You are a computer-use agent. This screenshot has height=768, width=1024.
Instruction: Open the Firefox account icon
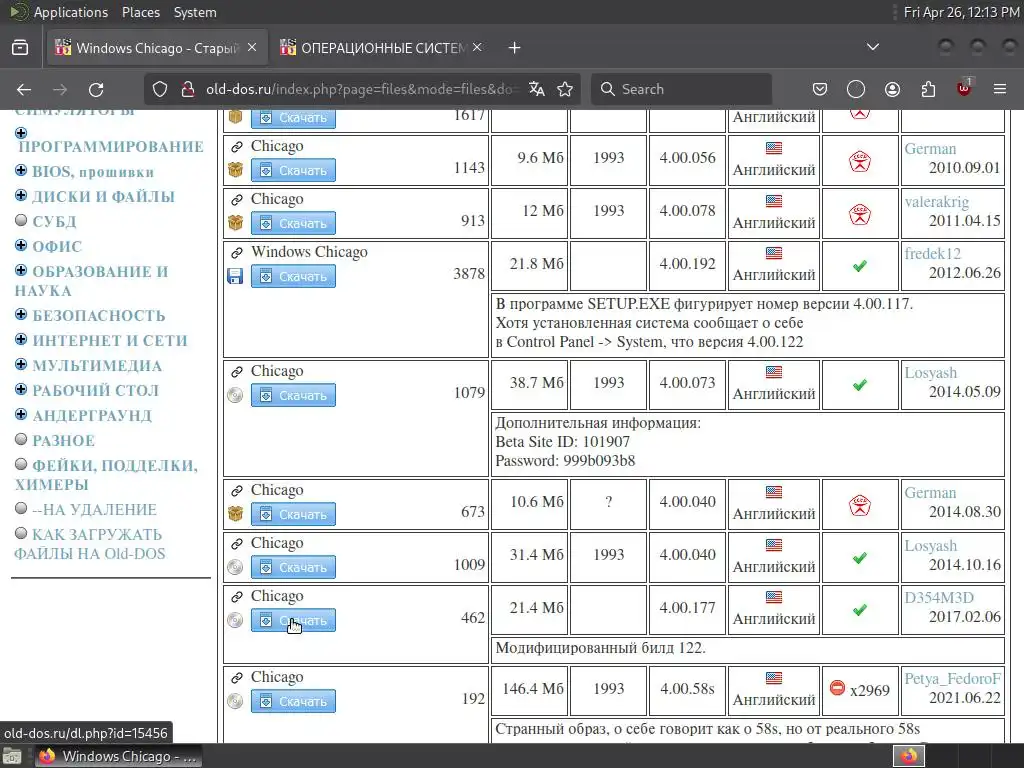(x=892, y=89)
